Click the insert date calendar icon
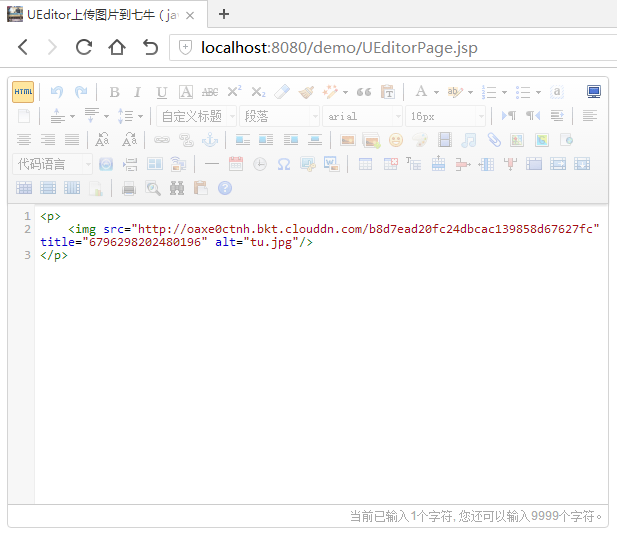This screenshot has width=617, height=536. pyautogui.click(x=236, y=164)
